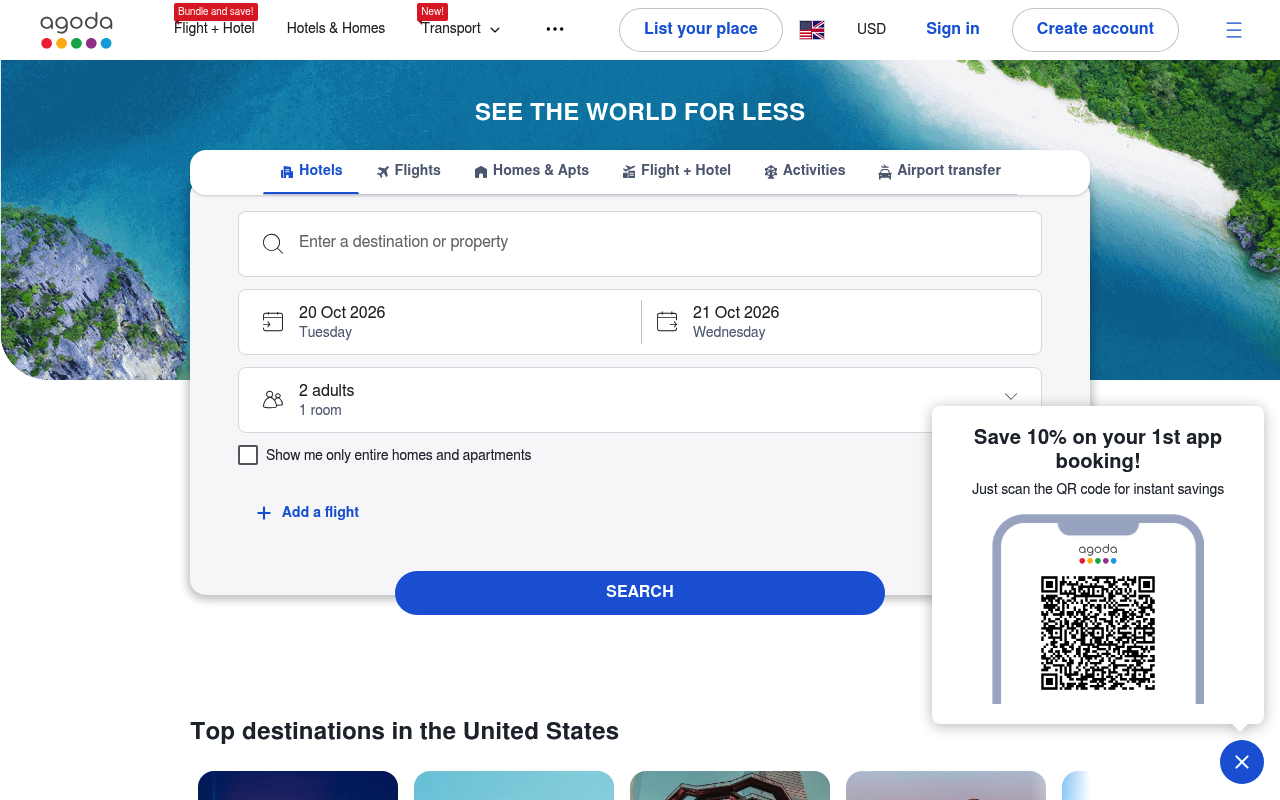Viewport: 1280px width, 800px height.
Task: Expand the Transport dropdown
Action: (x=461, y=29)
